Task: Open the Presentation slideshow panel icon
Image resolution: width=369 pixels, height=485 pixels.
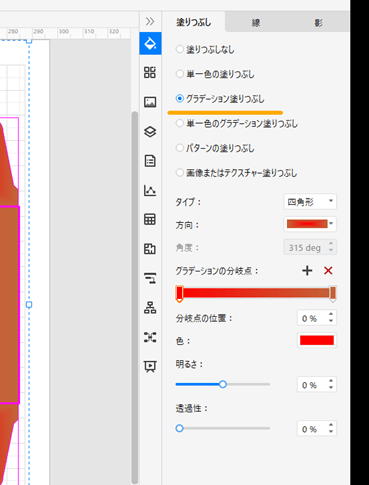Action: (x=150, y=366)
